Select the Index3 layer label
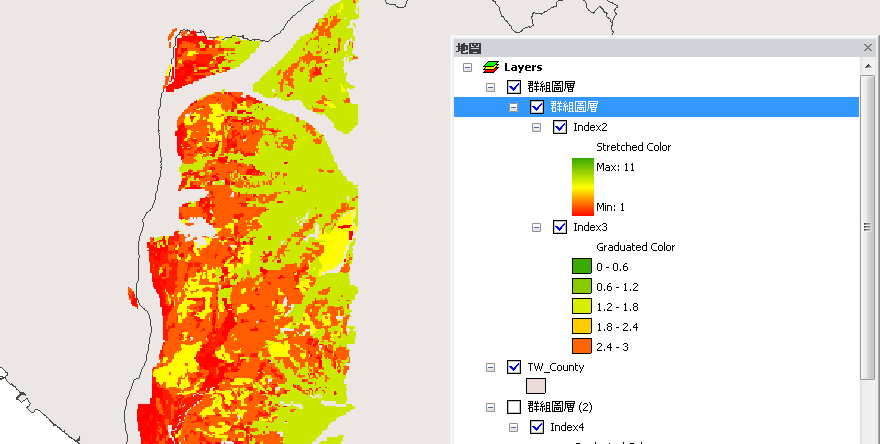Screen dimensions: 880x444 click(590, 227)
